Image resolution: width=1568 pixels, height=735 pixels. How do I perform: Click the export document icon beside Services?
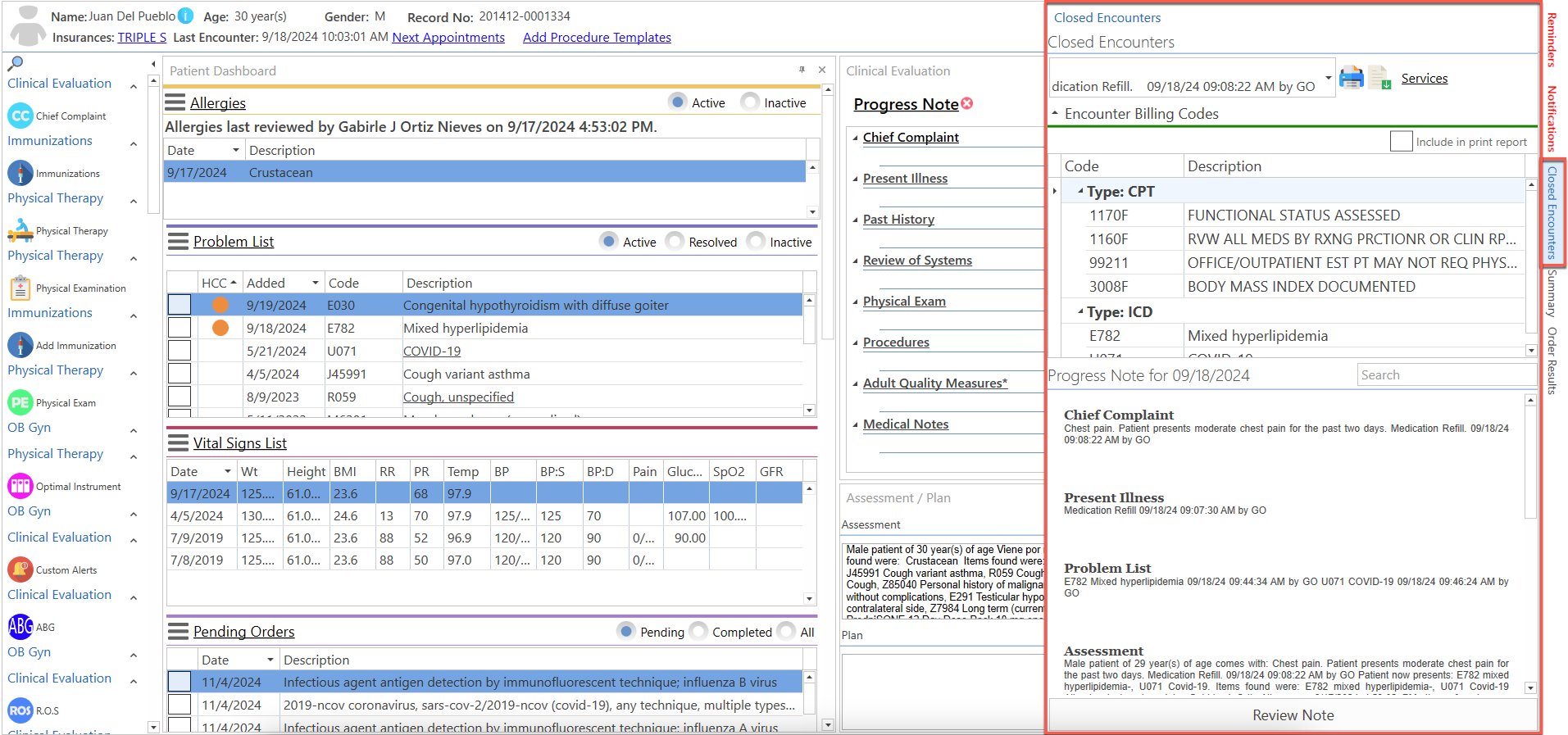point(1380,78)
